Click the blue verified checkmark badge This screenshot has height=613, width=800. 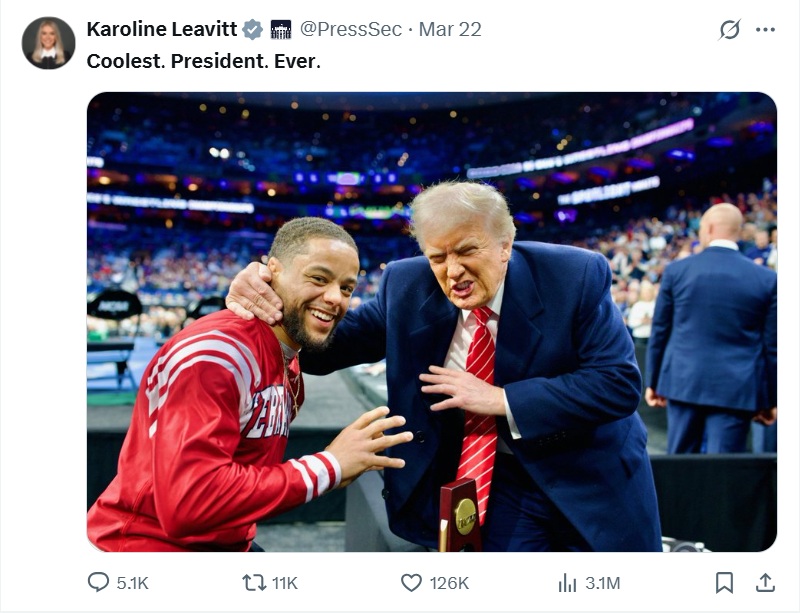click(252, 30)
